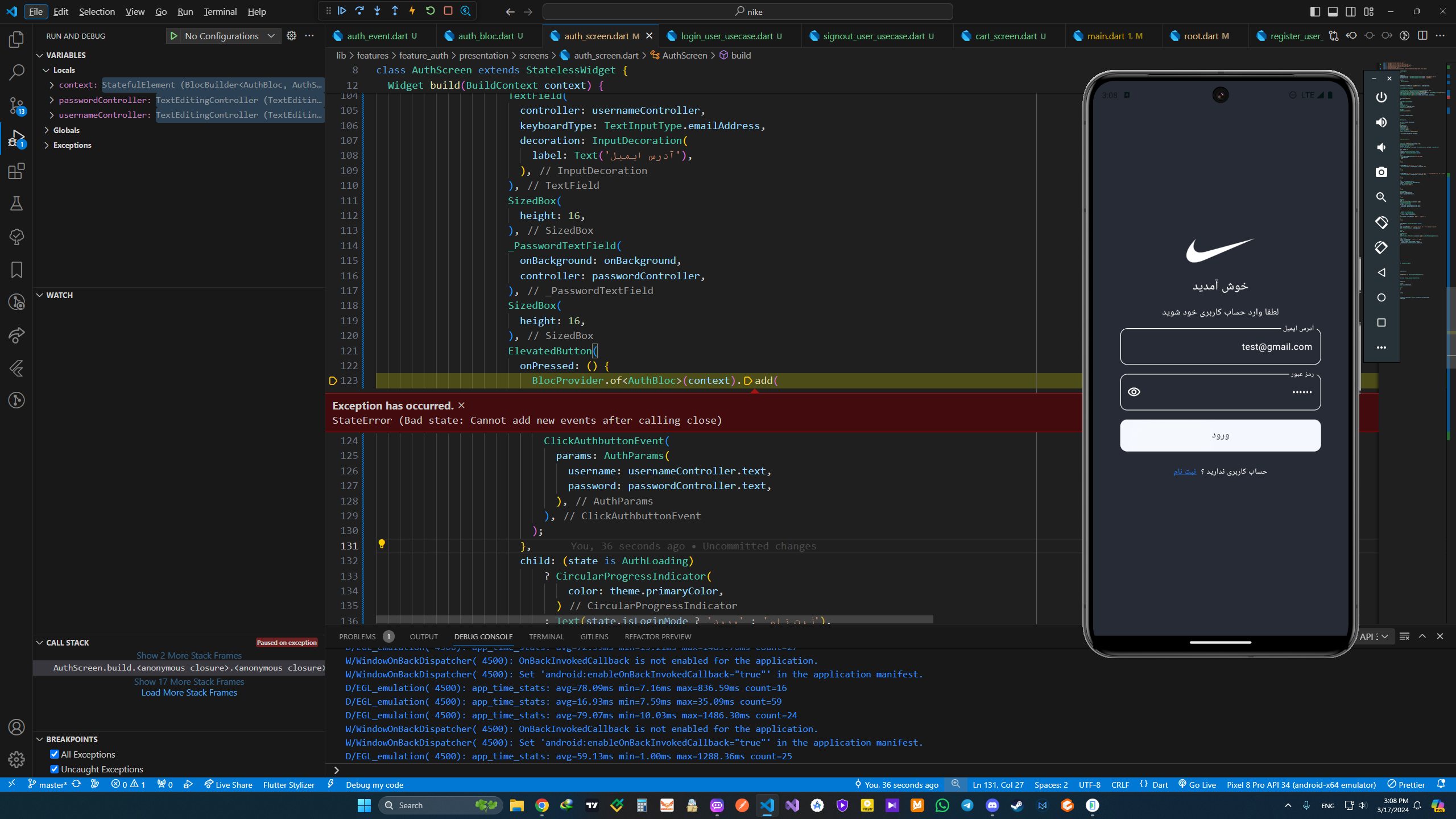The height and width of the screenshot is (819, 1456).
Task: Expand the Exceptions scope
Action: 47,145
